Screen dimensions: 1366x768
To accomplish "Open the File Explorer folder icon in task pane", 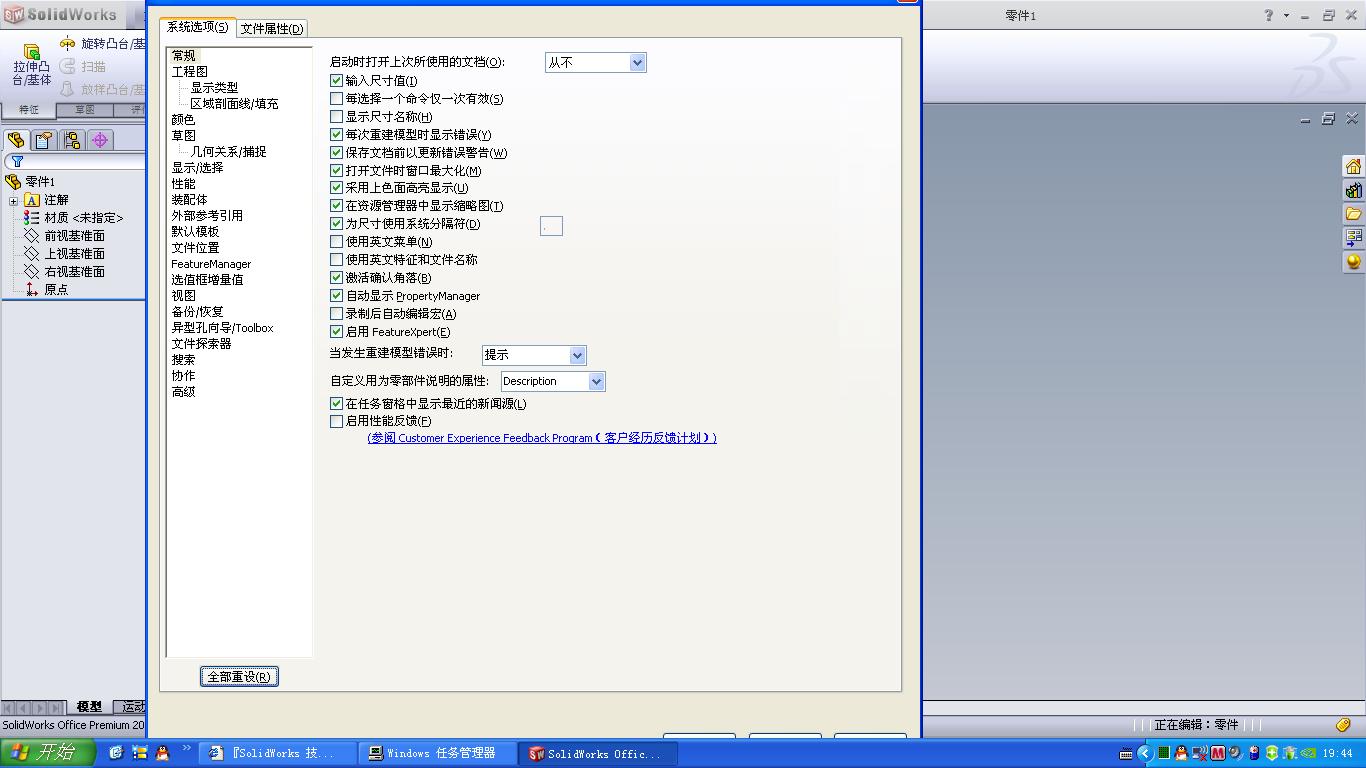I will click(x=1353, y=214).
